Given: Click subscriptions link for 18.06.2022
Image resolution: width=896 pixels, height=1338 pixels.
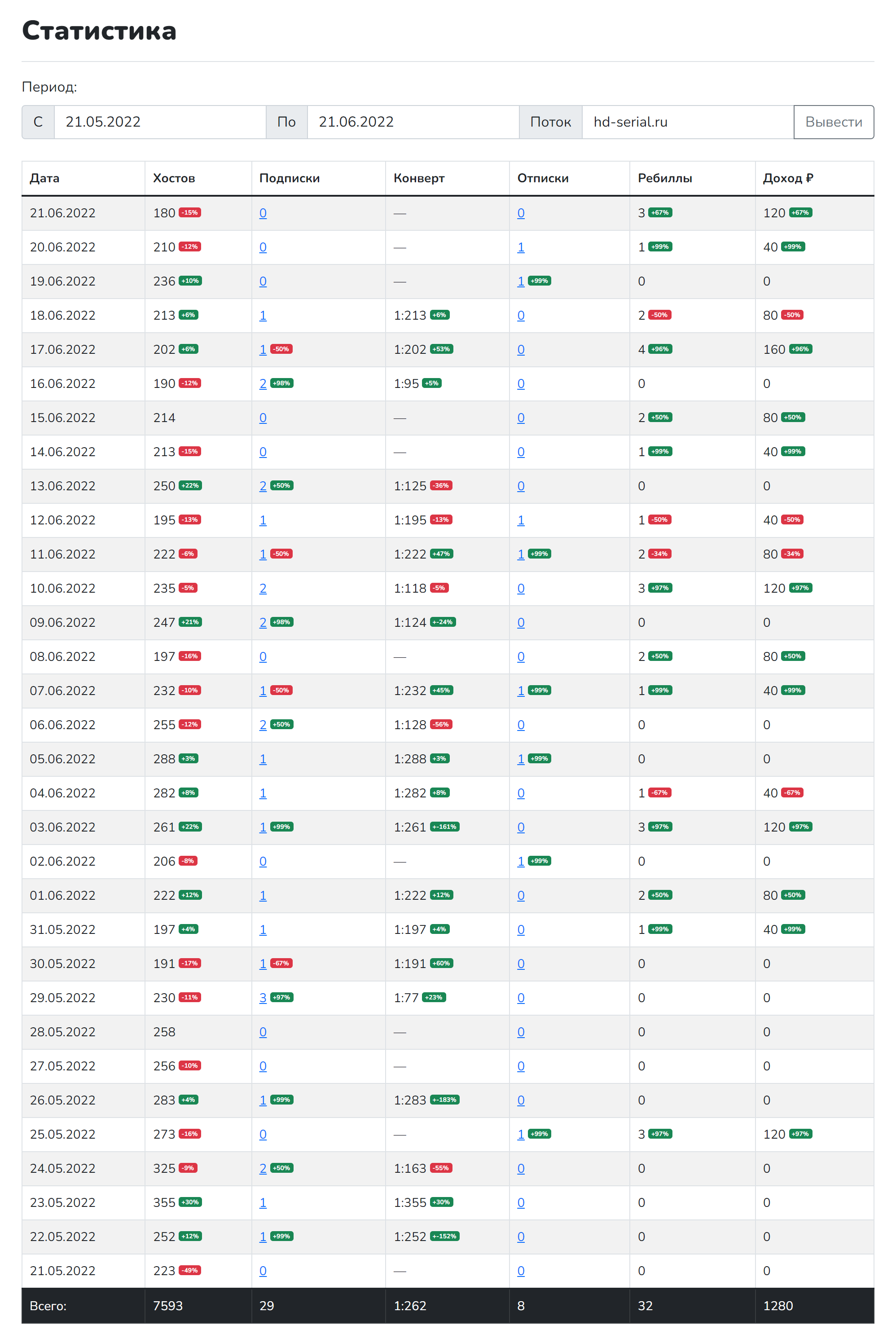Looking at the screenshot, I should (x=263, y=316).
